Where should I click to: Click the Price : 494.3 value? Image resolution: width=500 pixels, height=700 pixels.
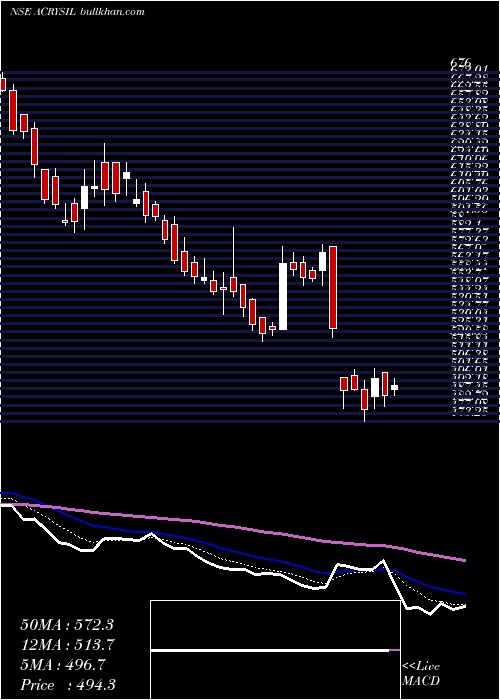tap(69, 685)
